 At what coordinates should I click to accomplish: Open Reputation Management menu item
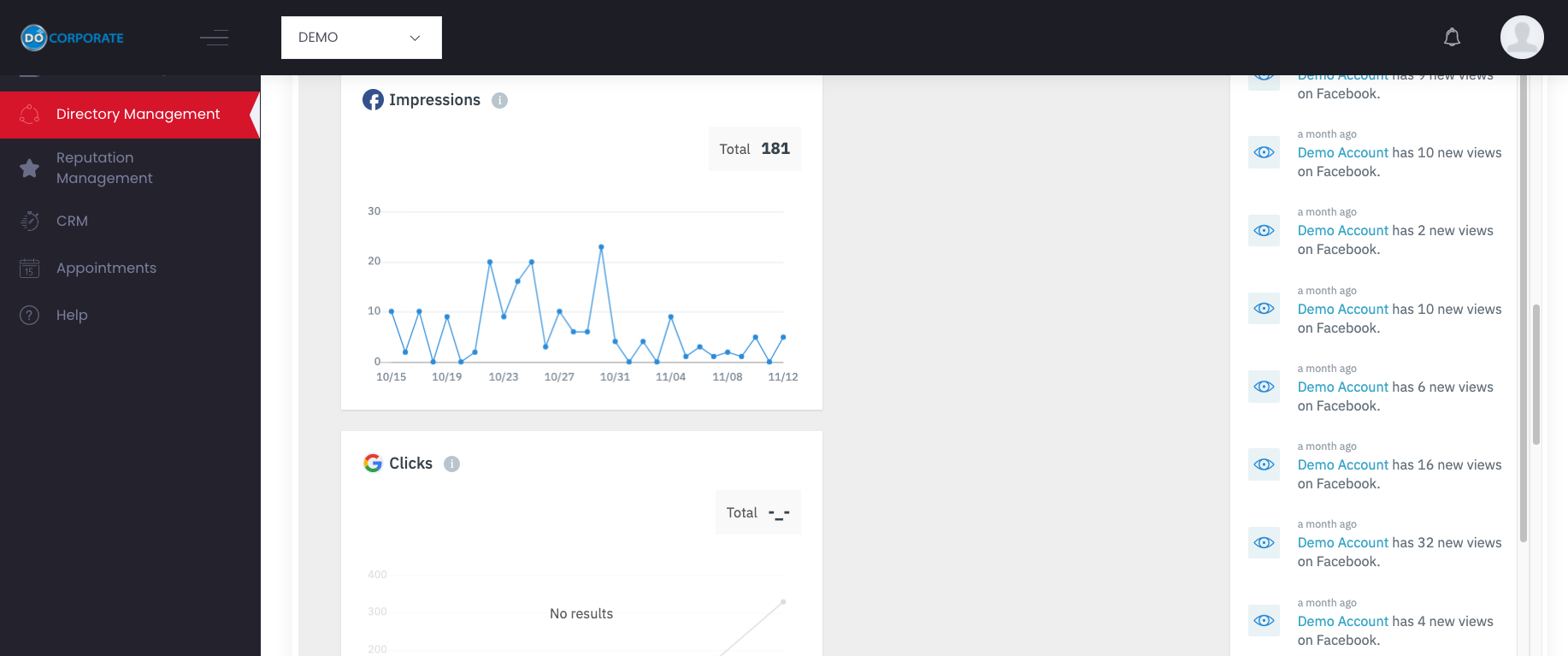[104, 168]
